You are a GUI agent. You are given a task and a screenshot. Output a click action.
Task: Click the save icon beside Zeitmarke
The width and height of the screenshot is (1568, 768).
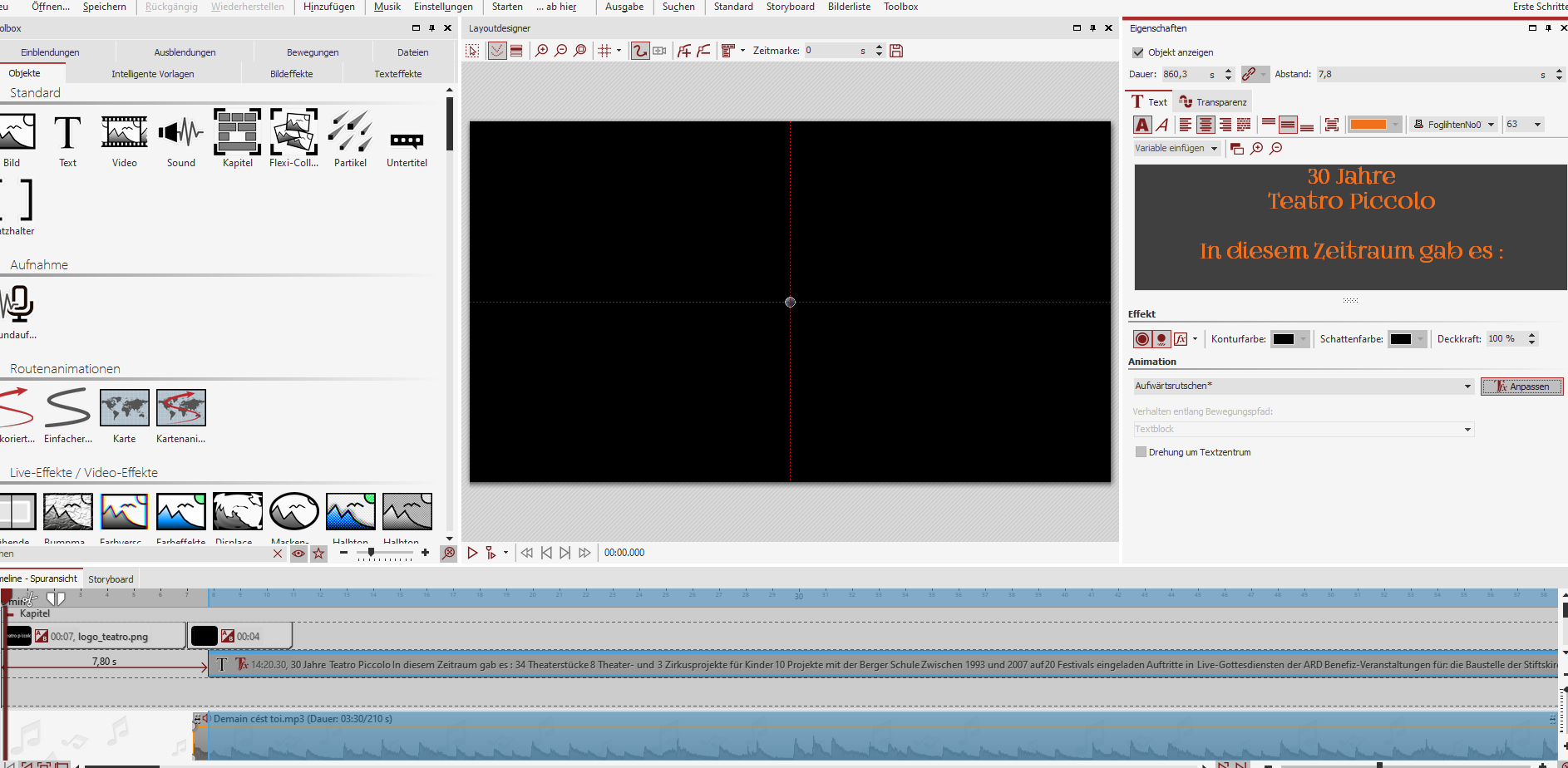[896, 51]
